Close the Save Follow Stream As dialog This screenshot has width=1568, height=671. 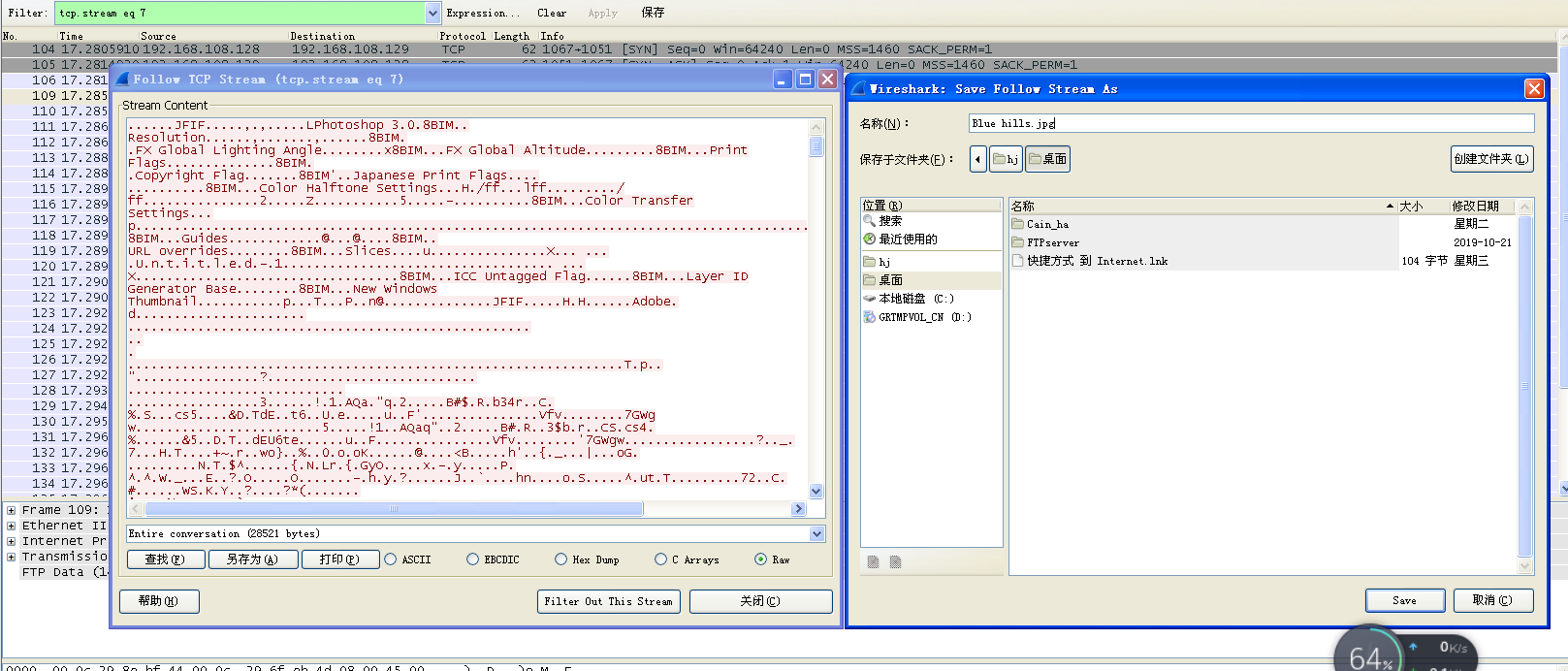click(1534, 89)
